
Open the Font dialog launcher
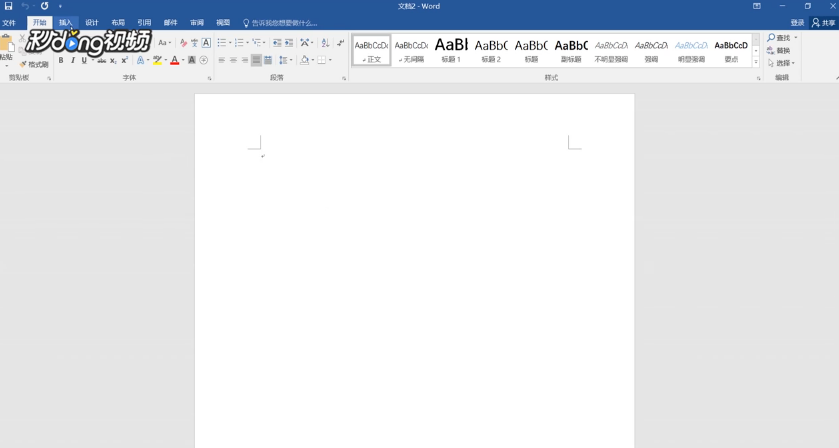[209, 78]
